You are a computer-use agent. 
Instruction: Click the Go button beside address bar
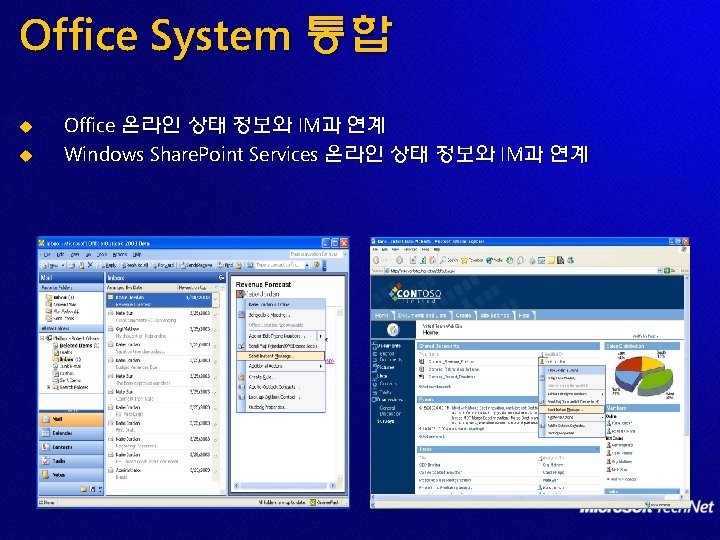tap(667, 271)
